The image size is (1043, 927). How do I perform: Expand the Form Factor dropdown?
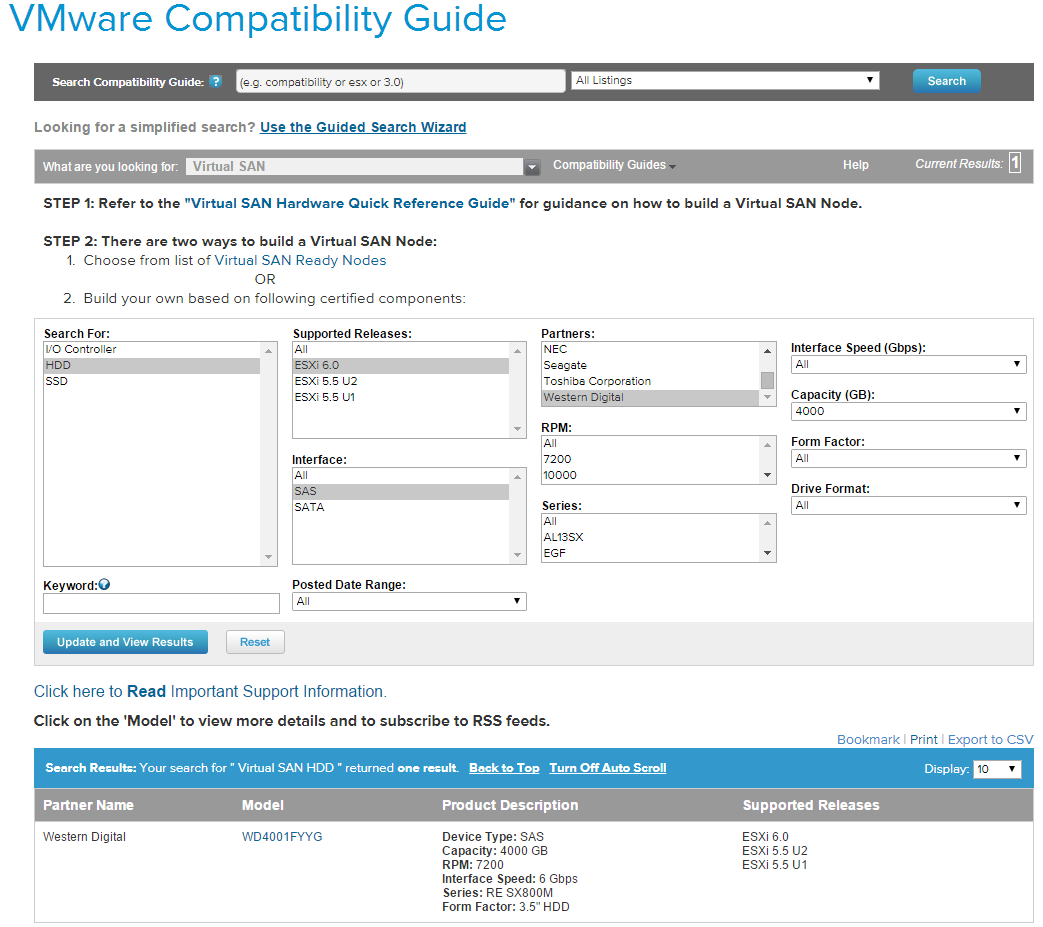tap(908, 458)
